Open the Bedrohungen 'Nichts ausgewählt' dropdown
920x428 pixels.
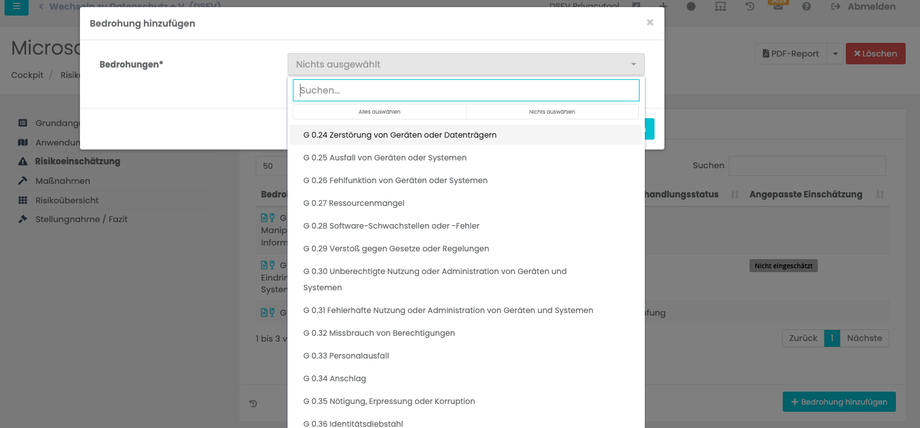[x=466, y=64]
